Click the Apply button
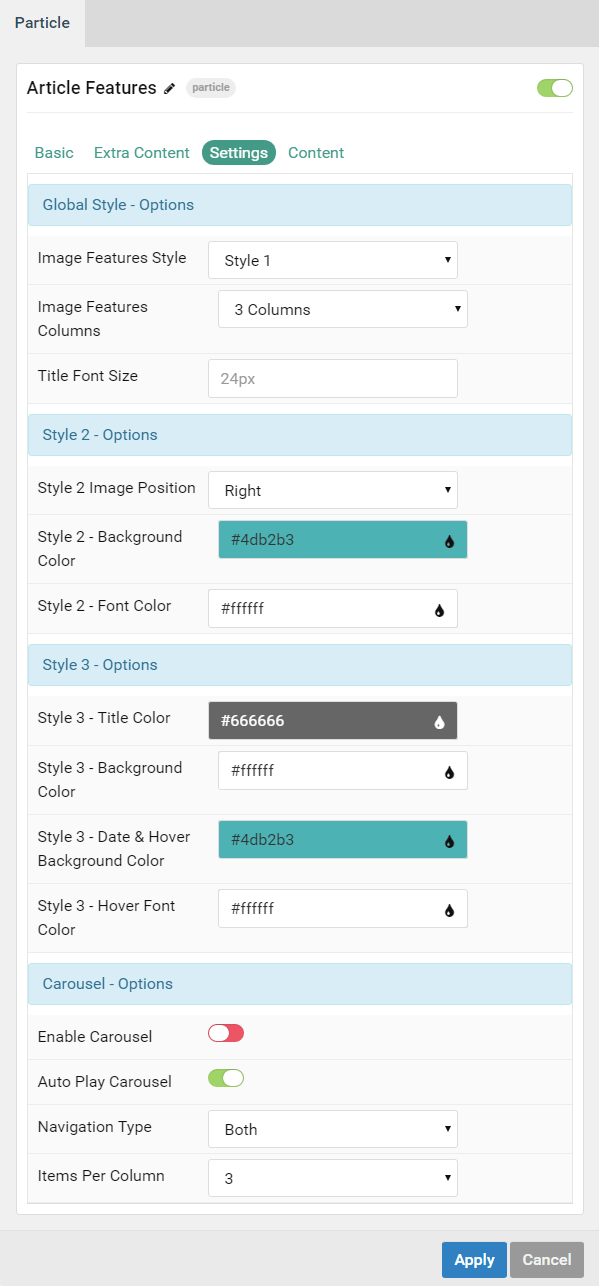 474,1260
